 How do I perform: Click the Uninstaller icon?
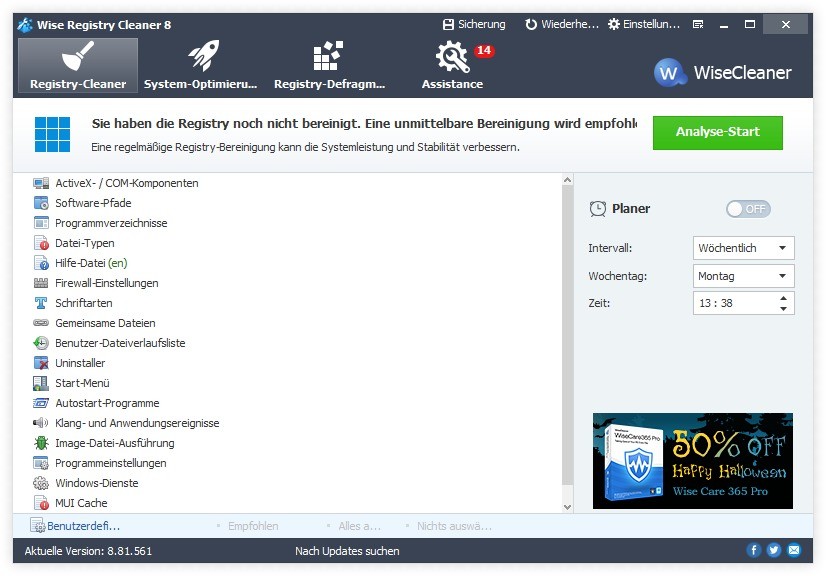[41, 363]
